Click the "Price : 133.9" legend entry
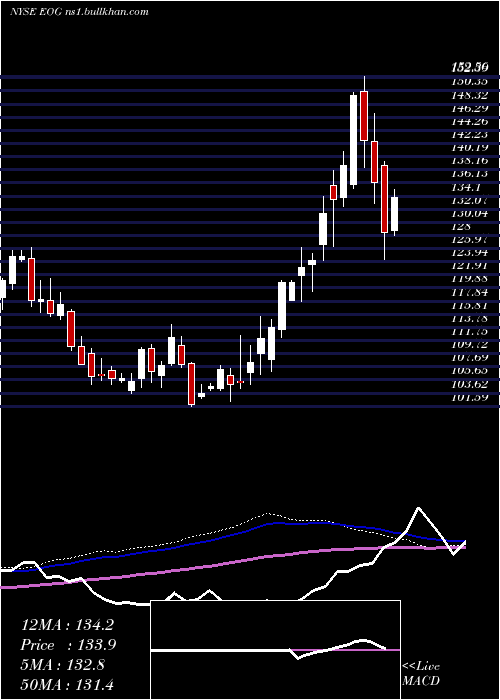 click(68, 645)
